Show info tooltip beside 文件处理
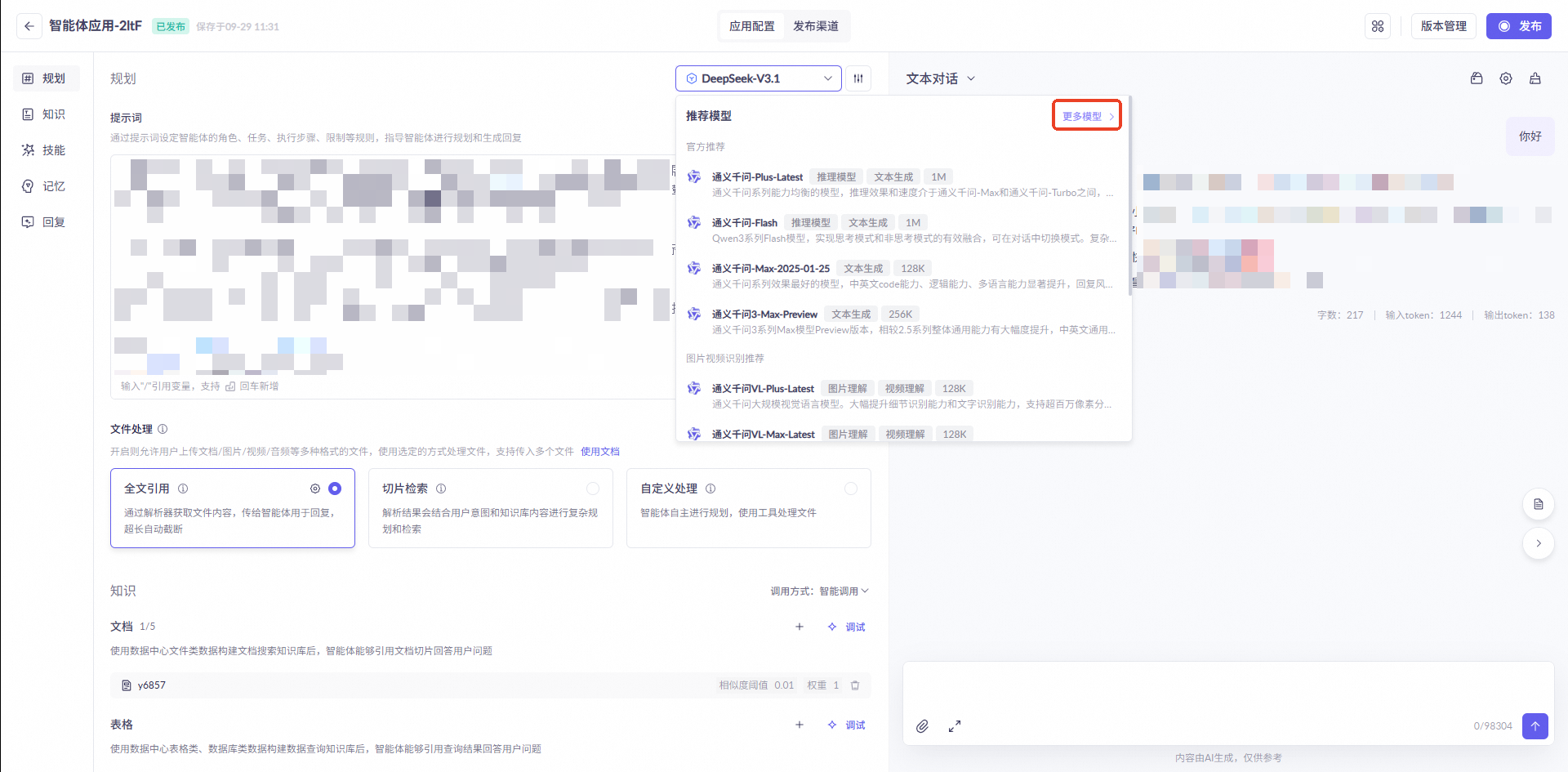The width and height of the screenshot is (1568, 772). click(x=163, y=429)
